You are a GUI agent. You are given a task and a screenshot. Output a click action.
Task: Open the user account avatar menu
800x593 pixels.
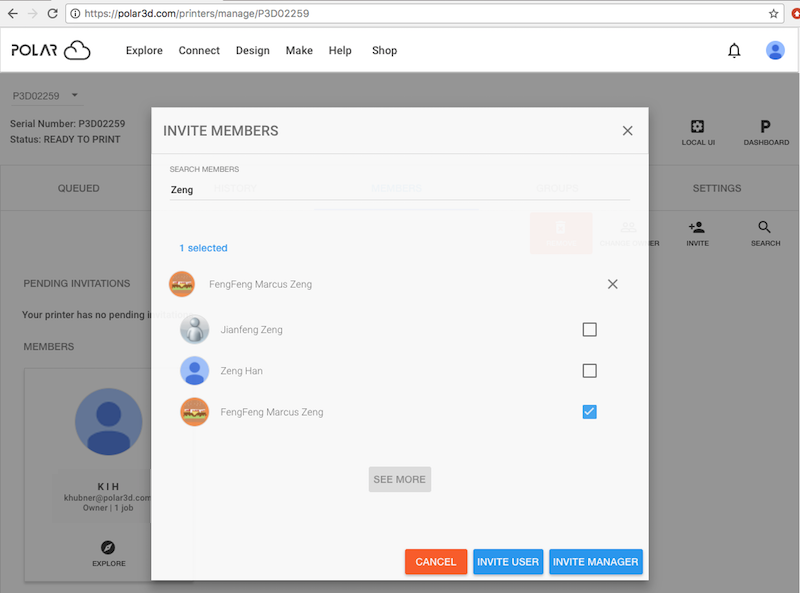(x=774, y=51)
